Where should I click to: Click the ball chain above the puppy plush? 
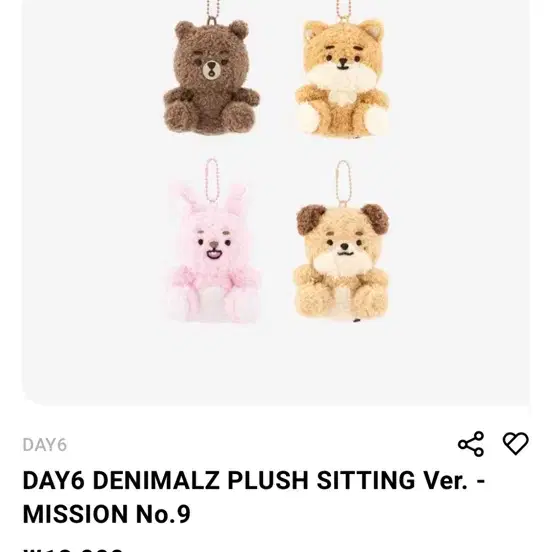pos(343,183)
